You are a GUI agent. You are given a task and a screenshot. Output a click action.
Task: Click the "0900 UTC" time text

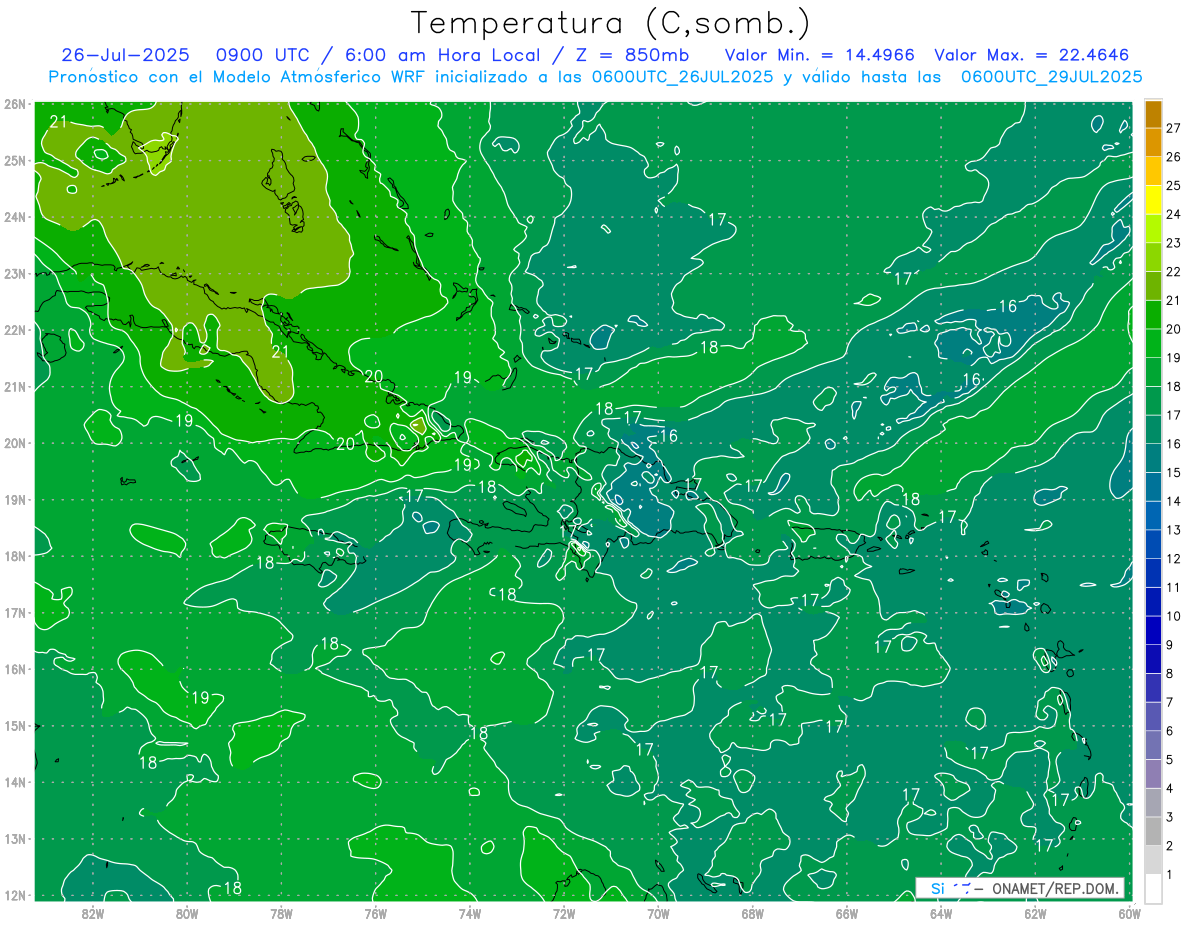pos(265,55)
